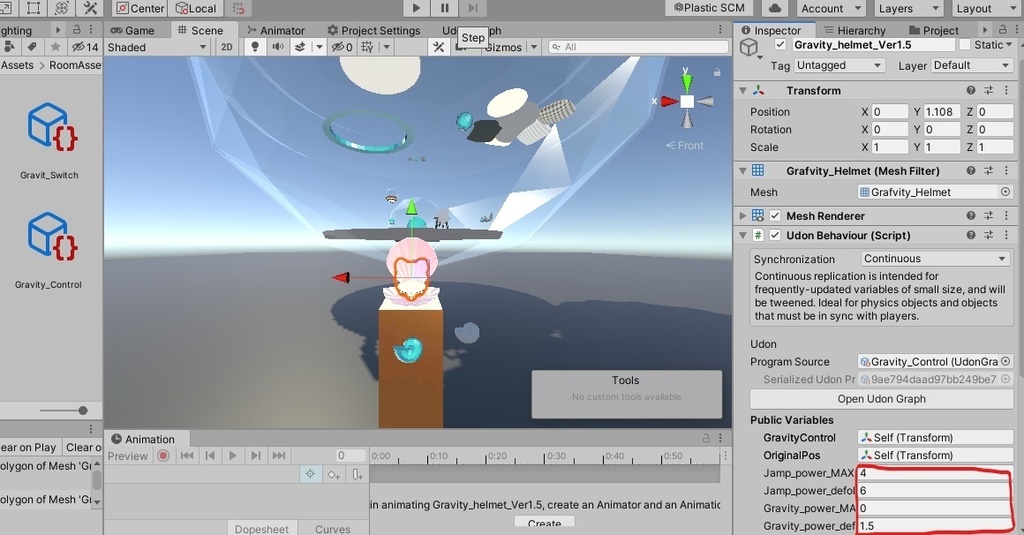Open the Account dropdown

tap(831, 8)
